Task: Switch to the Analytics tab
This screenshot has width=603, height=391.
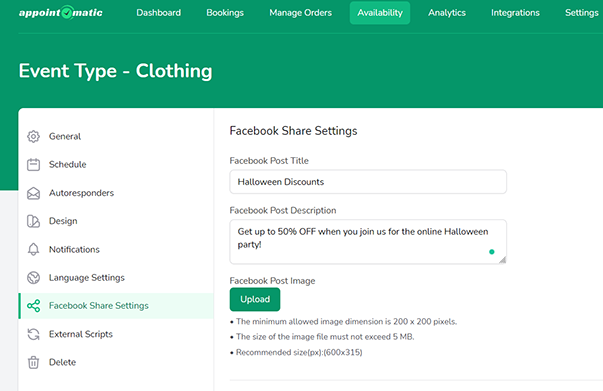Action: coord(447,13)
